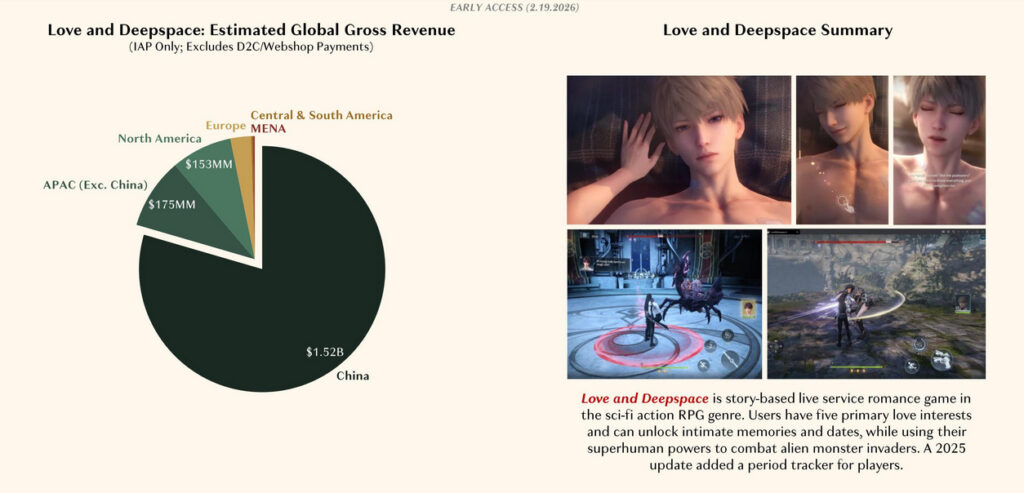Click the North America label
The height and width of the screenshot is (493, 1024).
pos(159,138)
